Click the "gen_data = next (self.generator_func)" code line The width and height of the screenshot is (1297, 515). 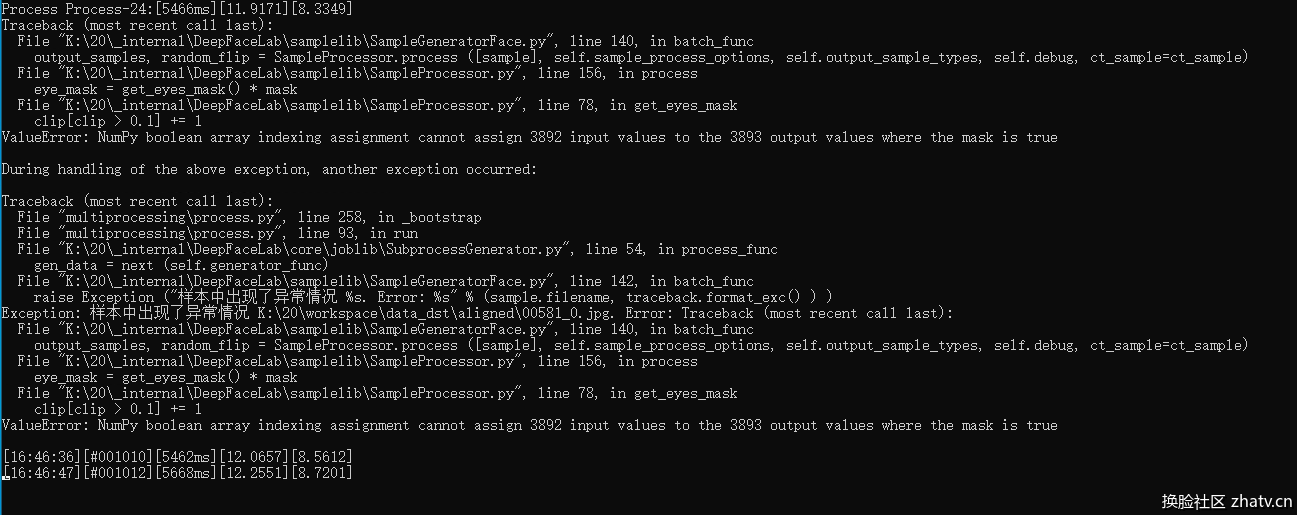tap(181, 265)
